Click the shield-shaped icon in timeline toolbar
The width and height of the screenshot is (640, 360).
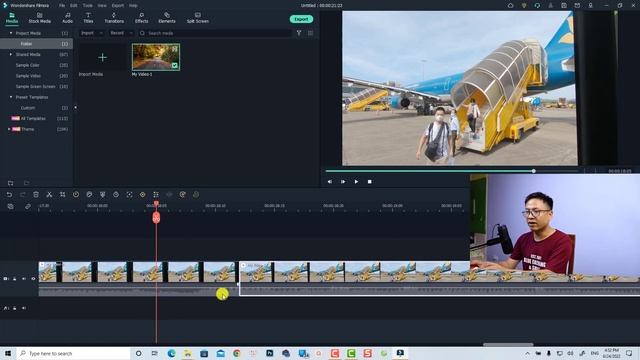point(102,195)
